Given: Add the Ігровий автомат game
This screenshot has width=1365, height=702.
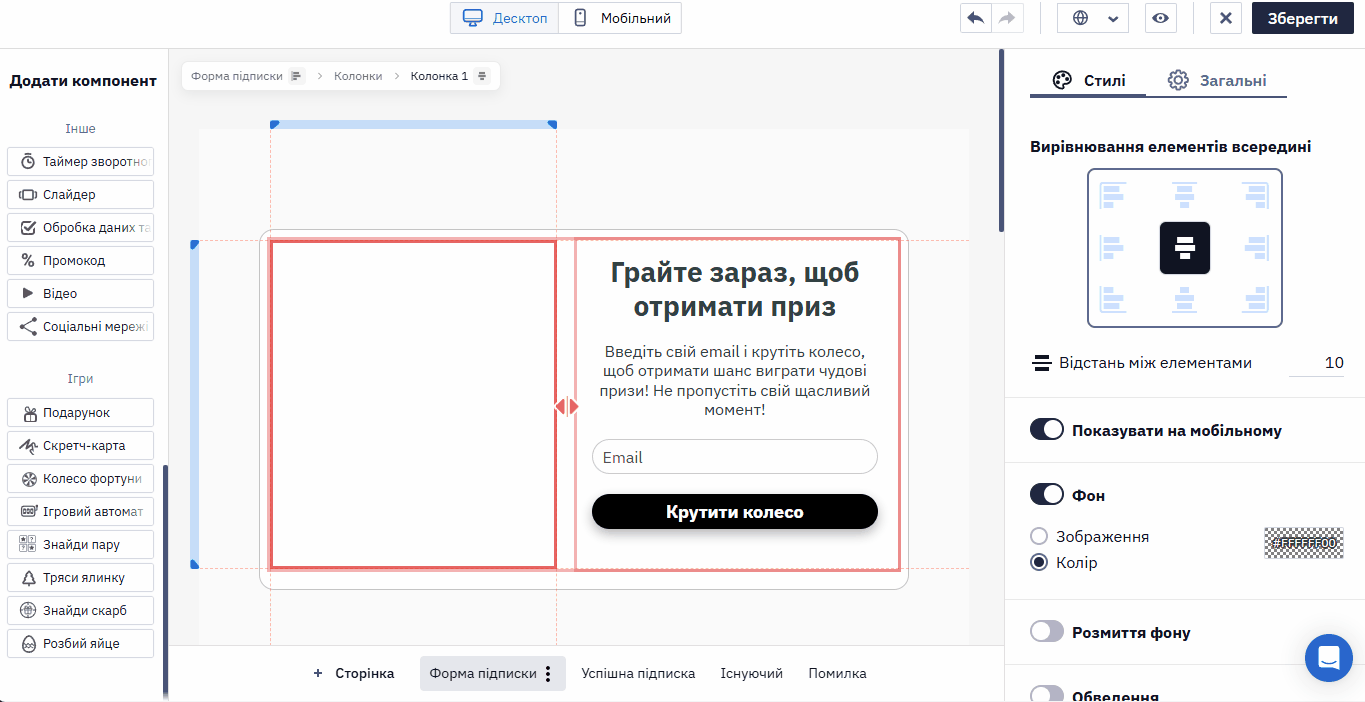Looking at the screenshot, I should tap(80, 511).
